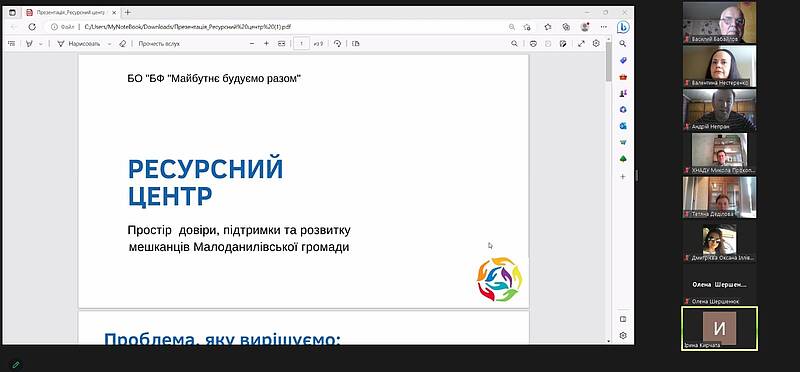Click the Прочесть вслух button
The height and width of the screenshot is (372, 800).
point(159,44)
